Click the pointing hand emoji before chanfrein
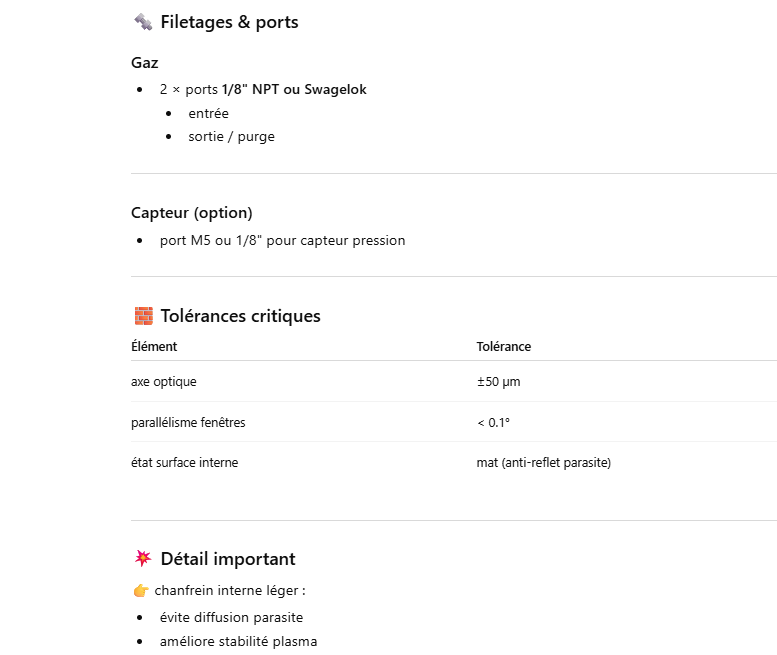The image size is (777, 655). coord(141,590)
